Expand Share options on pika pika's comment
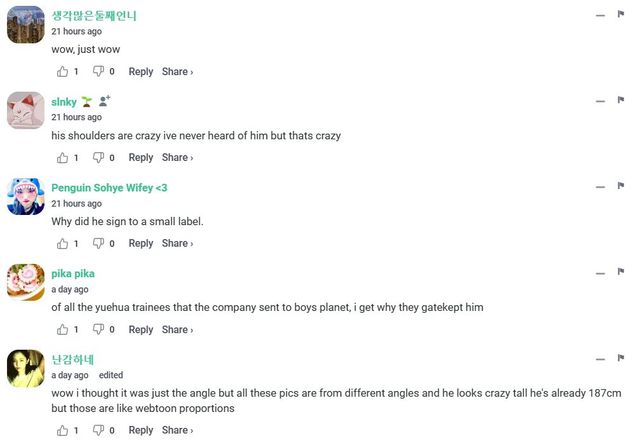 (x=177, y=330)
